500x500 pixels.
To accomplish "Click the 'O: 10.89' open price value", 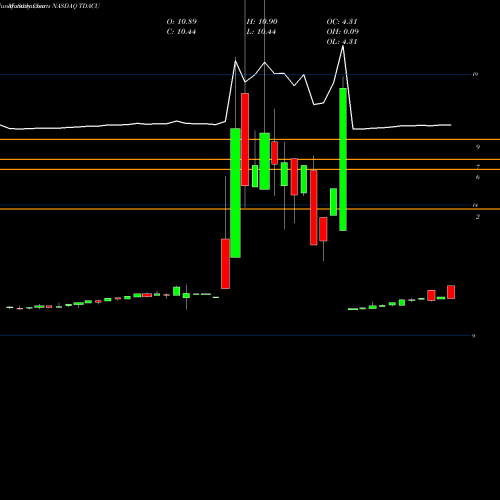I will (x=182, y=22).
